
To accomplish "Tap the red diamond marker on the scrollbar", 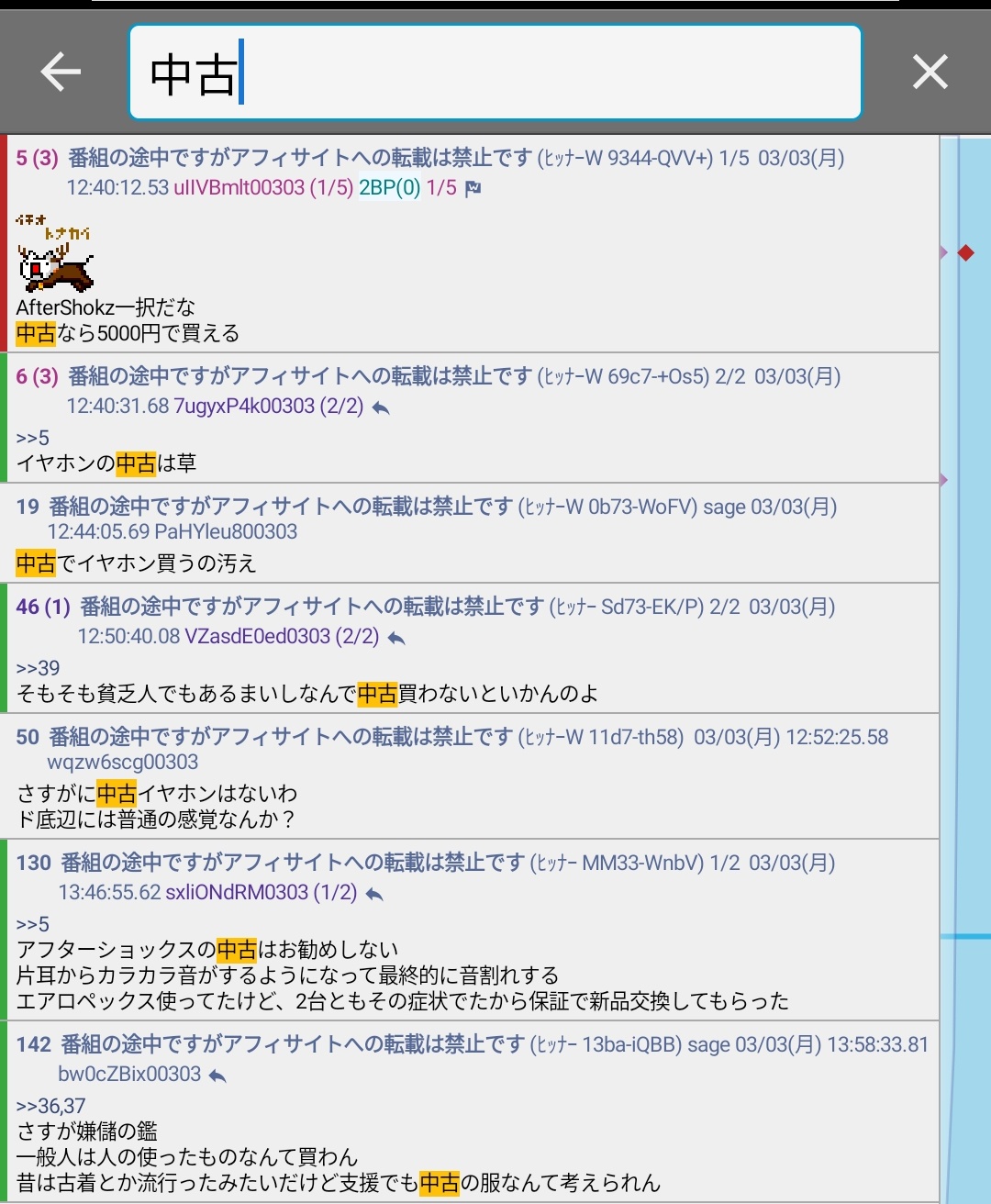I will [965, 252].
